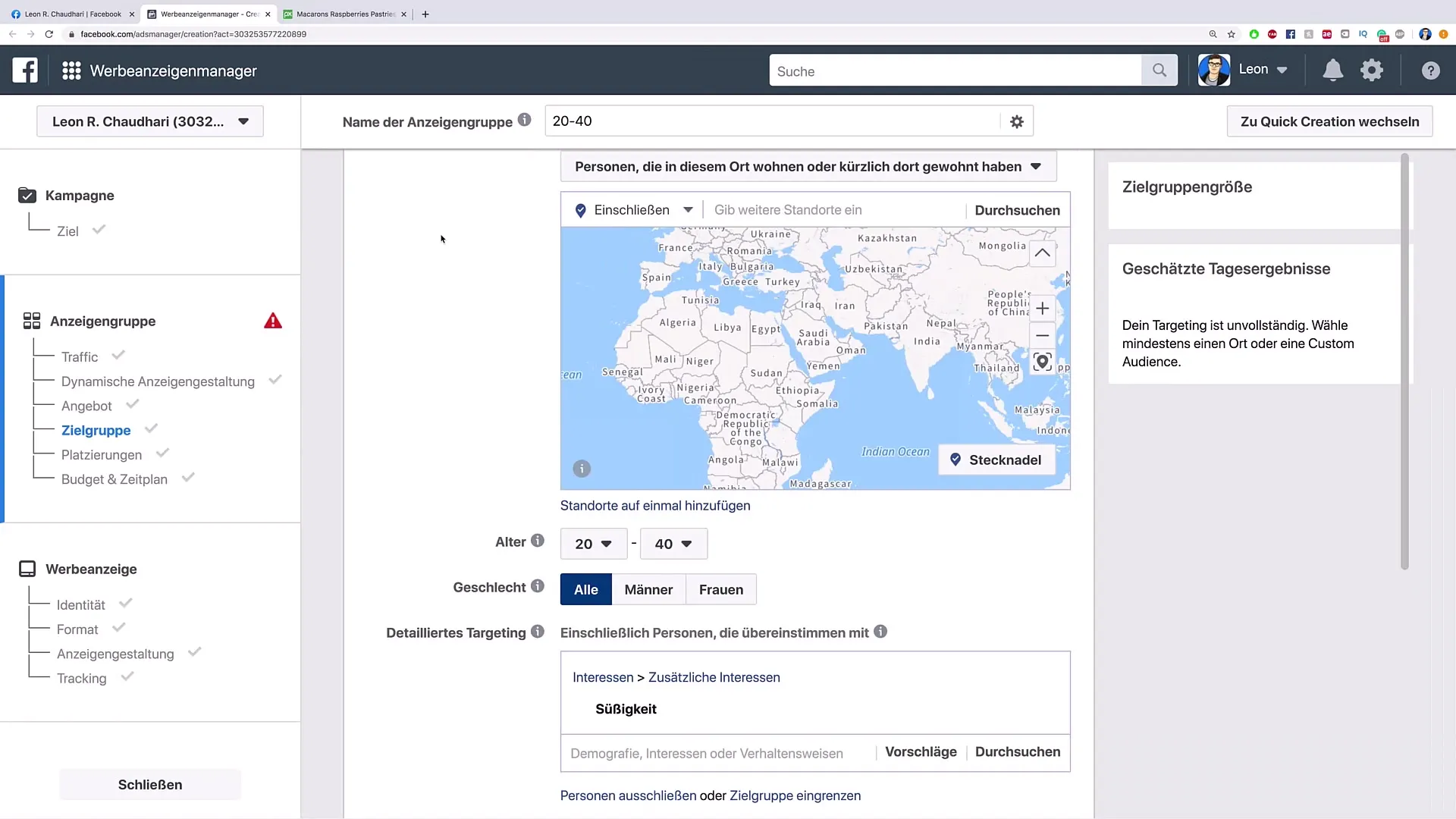1456x819 pixels.
Task: Open the minimum age 20 dropdown
Action: click(x=592, y=543)
